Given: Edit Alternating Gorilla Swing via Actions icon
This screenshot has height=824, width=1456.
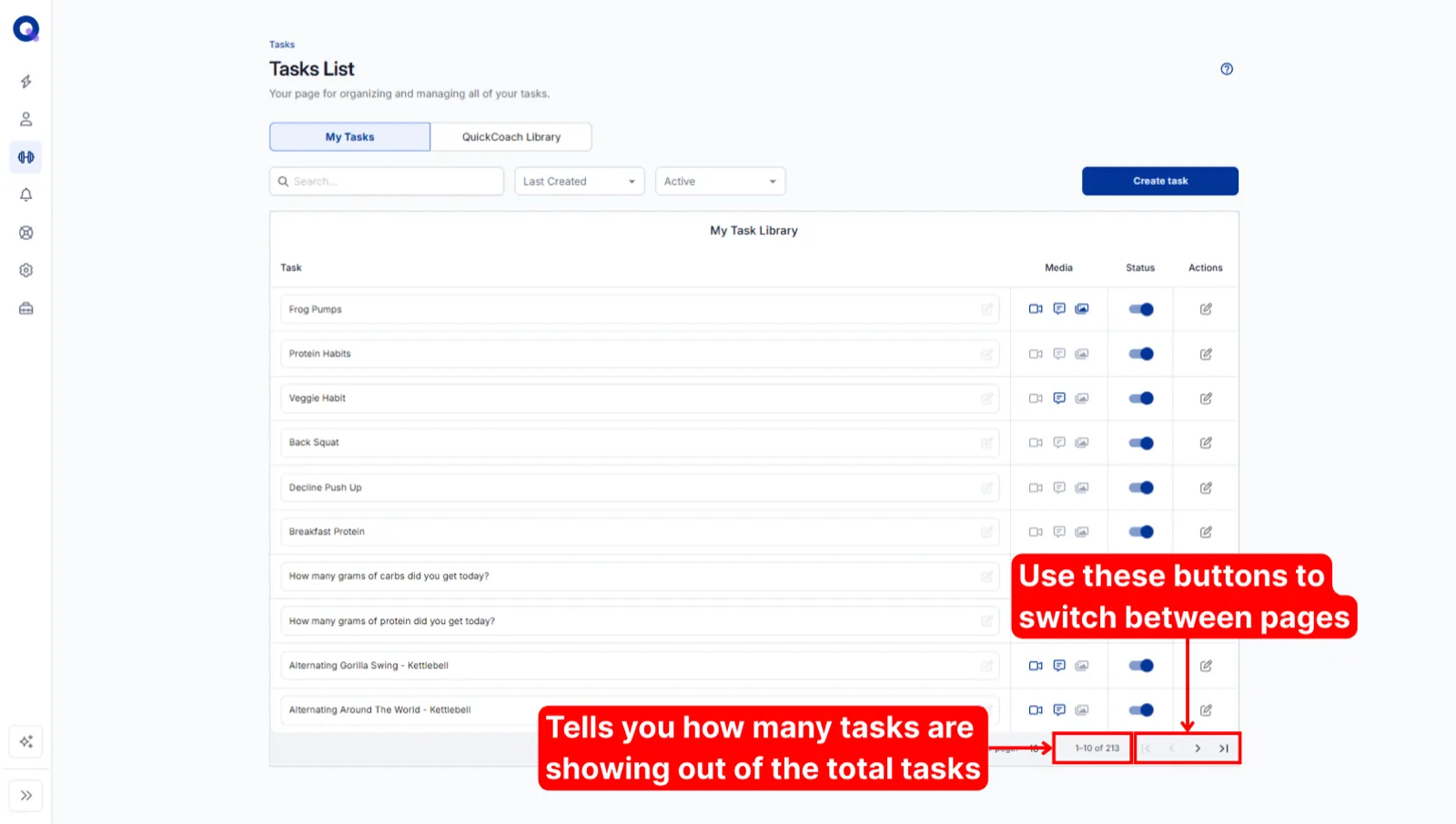Looking at the screenshot, I should point(1206,666).
